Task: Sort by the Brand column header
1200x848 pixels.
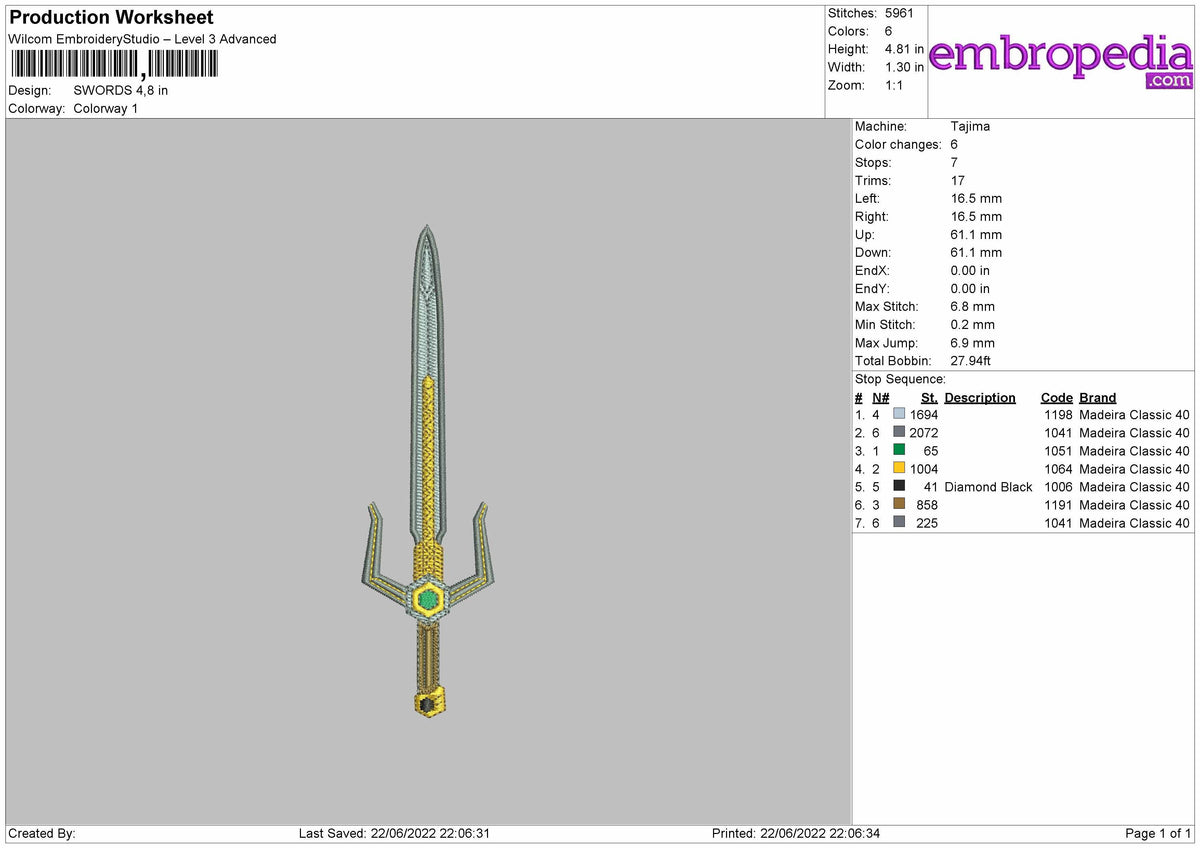Action: pyautogui.click(x=1097, y=397)
